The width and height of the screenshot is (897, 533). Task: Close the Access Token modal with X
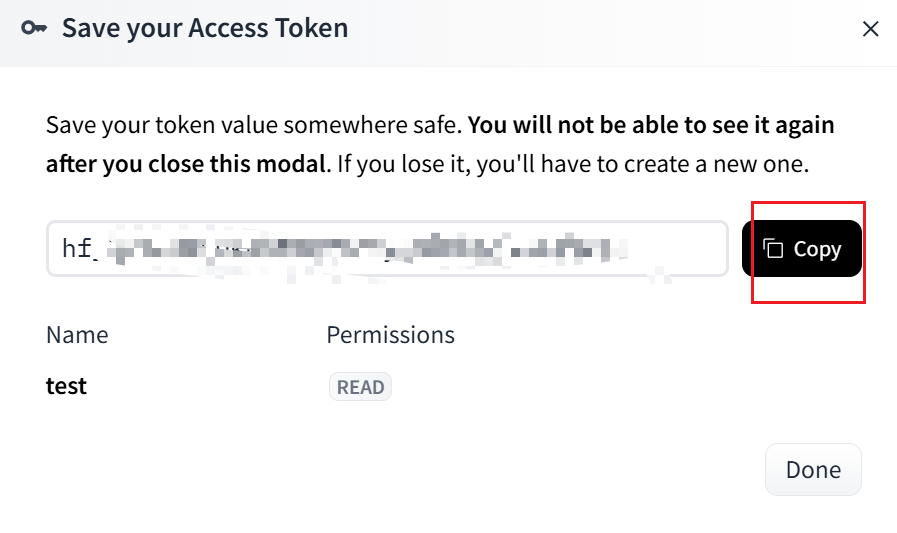coord(870,29)
